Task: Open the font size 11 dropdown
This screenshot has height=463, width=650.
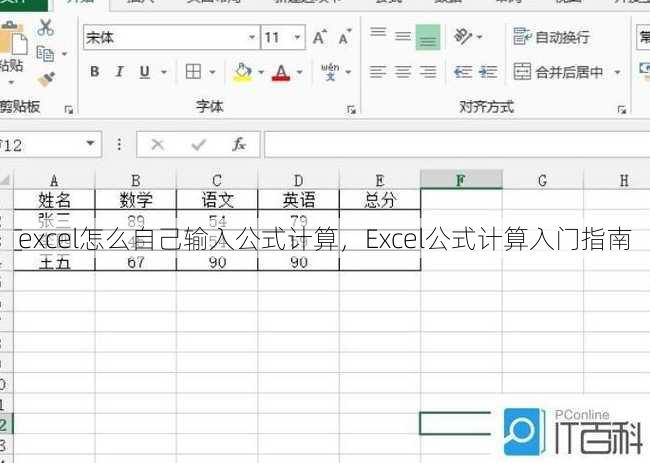Action: [297, 37]
